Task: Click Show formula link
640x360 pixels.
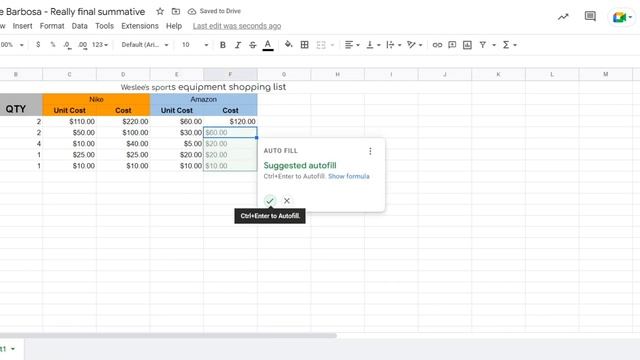Action: click(349, 176)
